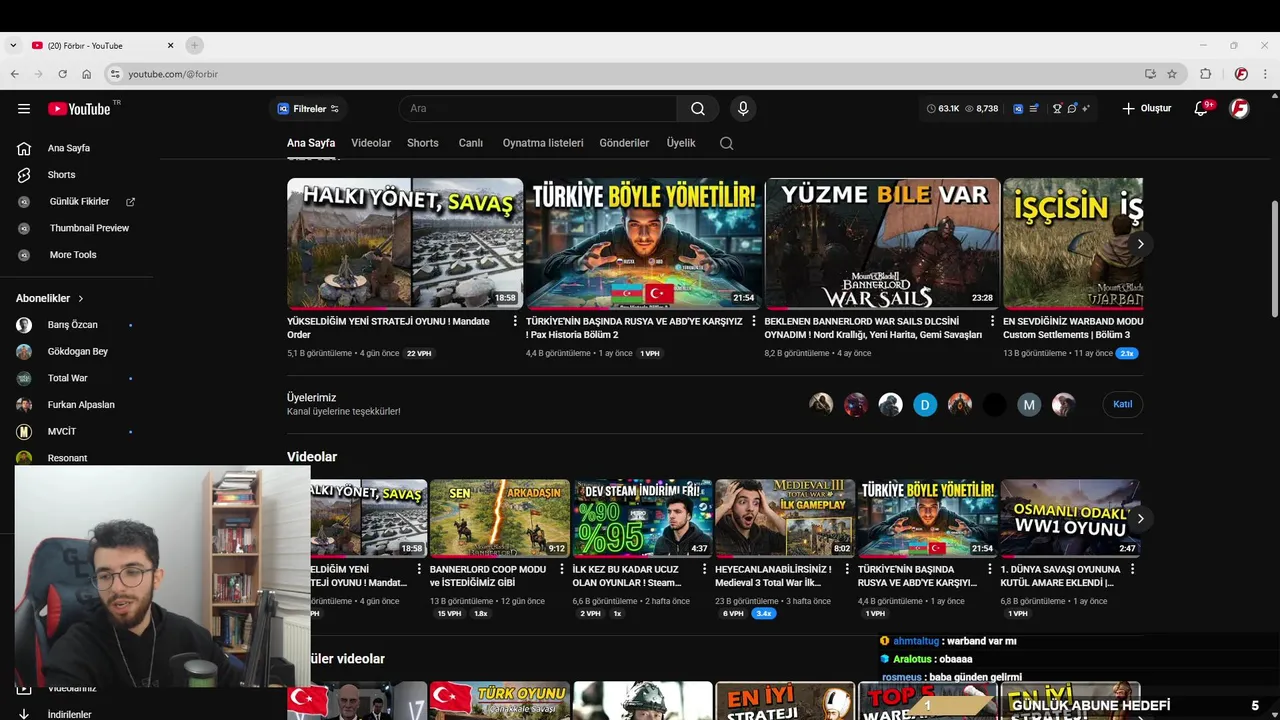
Task: Open the account avatar menu
Action: click(x=1239, y=108)
